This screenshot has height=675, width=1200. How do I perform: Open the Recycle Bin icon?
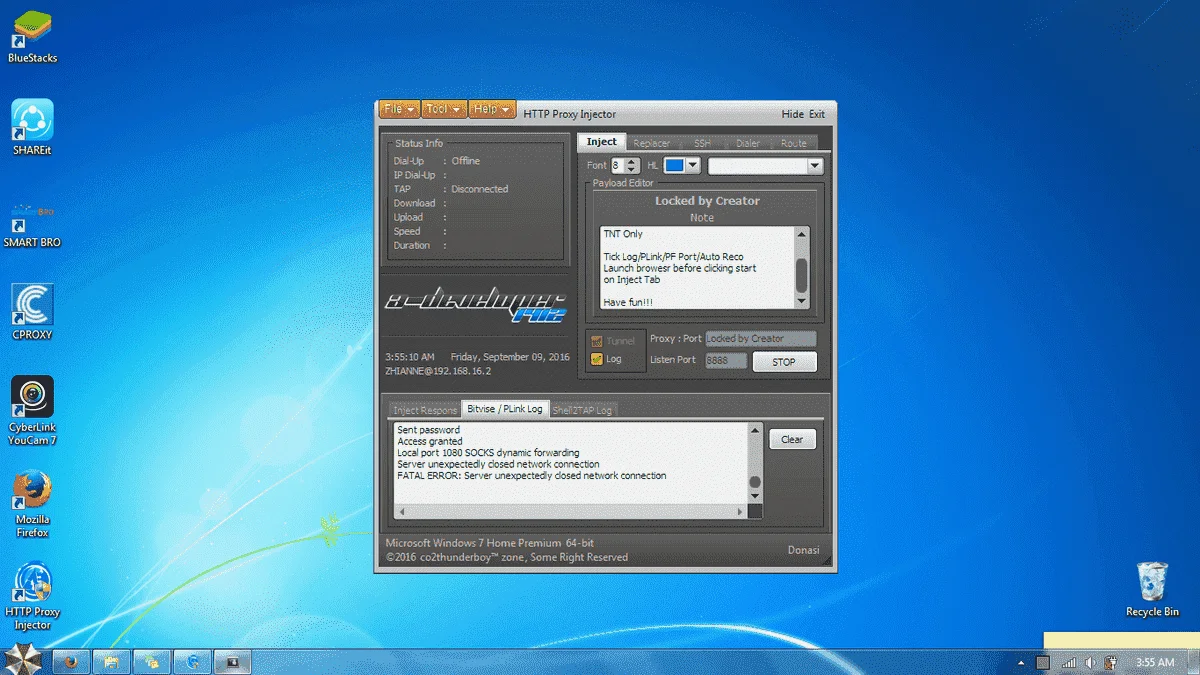[1152, 590]
